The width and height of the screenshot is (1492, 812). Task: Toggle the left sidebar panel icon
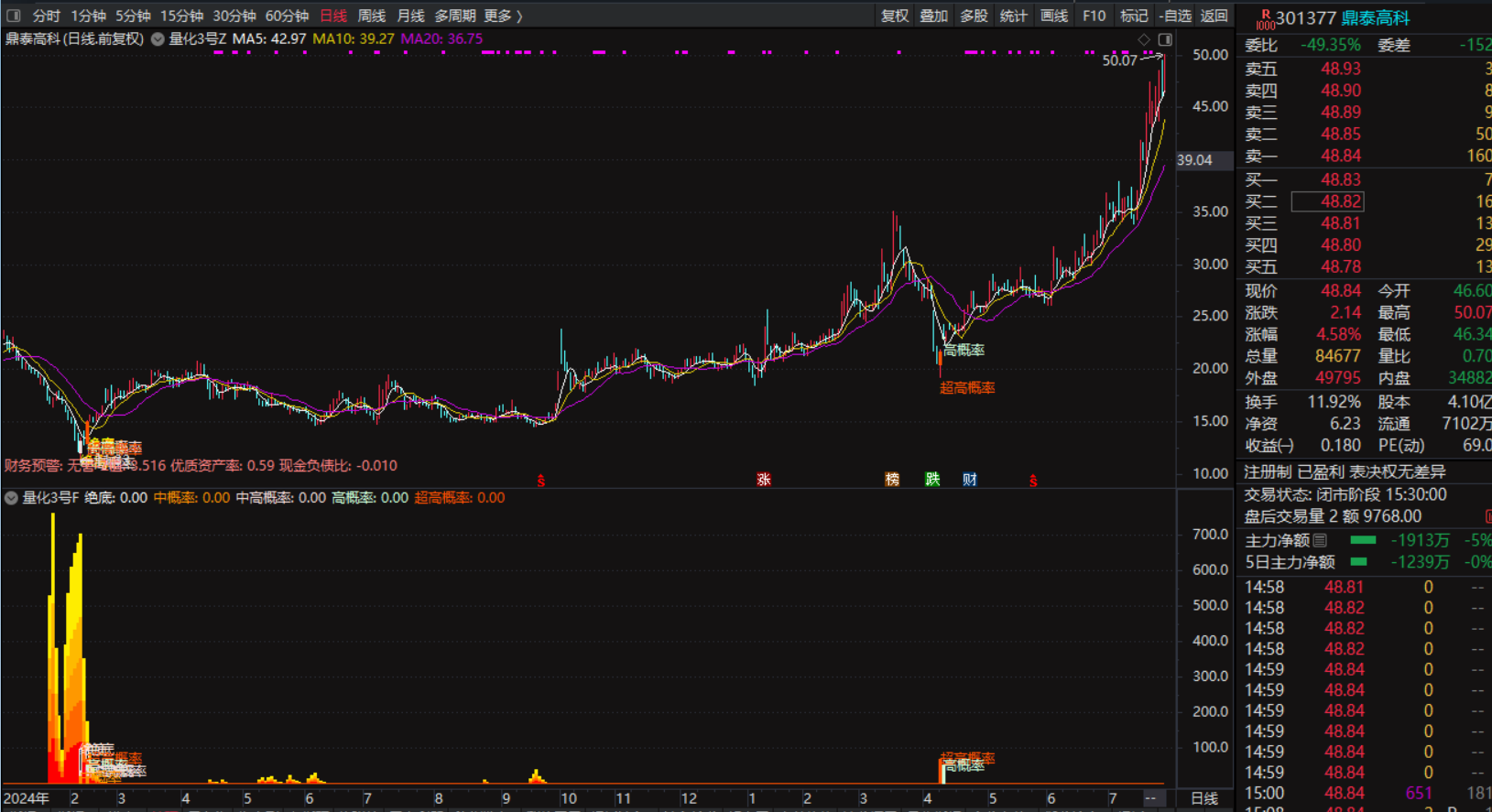pyautogui.click(x=14, y=16)
